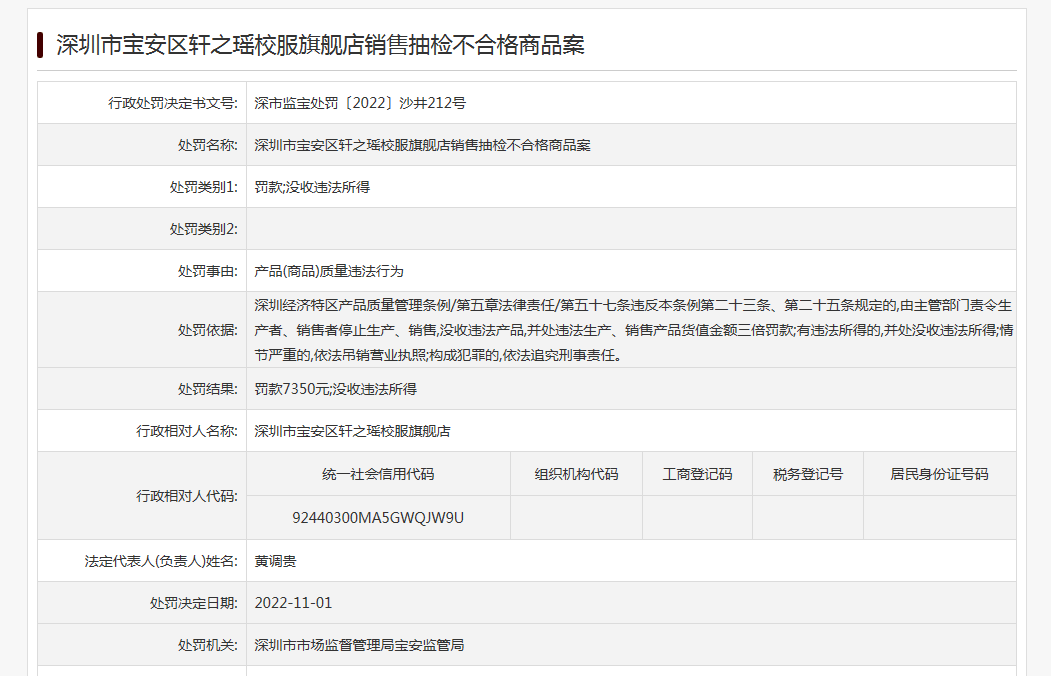Click the dark red bar beside the page title

(40, 45)
